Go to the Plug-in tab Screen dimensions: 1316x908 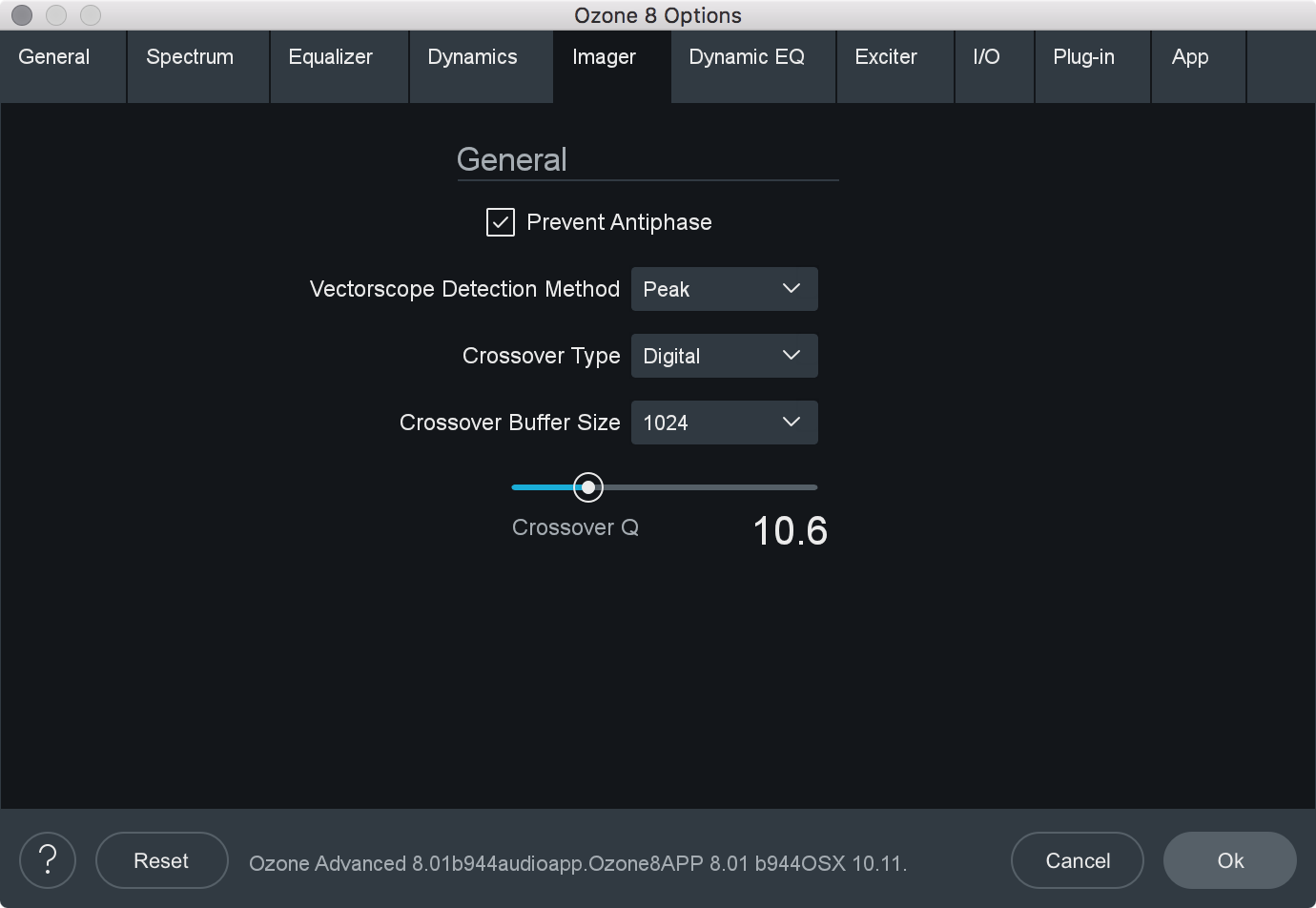(1093, 67)
